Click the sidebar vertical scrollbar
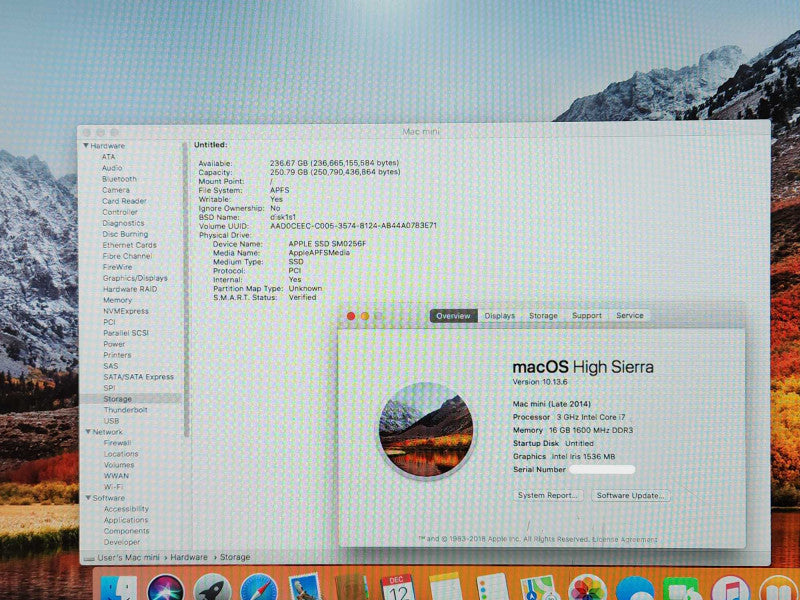Viewport: 800px width, 600px height. coord(186,289)
